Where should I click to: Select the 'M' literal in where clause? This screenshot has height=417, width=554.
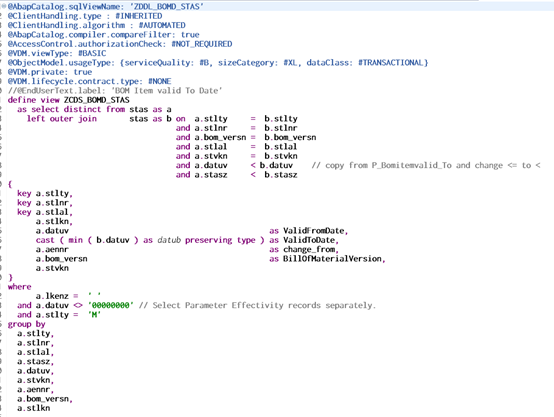[x=94, y=315]
